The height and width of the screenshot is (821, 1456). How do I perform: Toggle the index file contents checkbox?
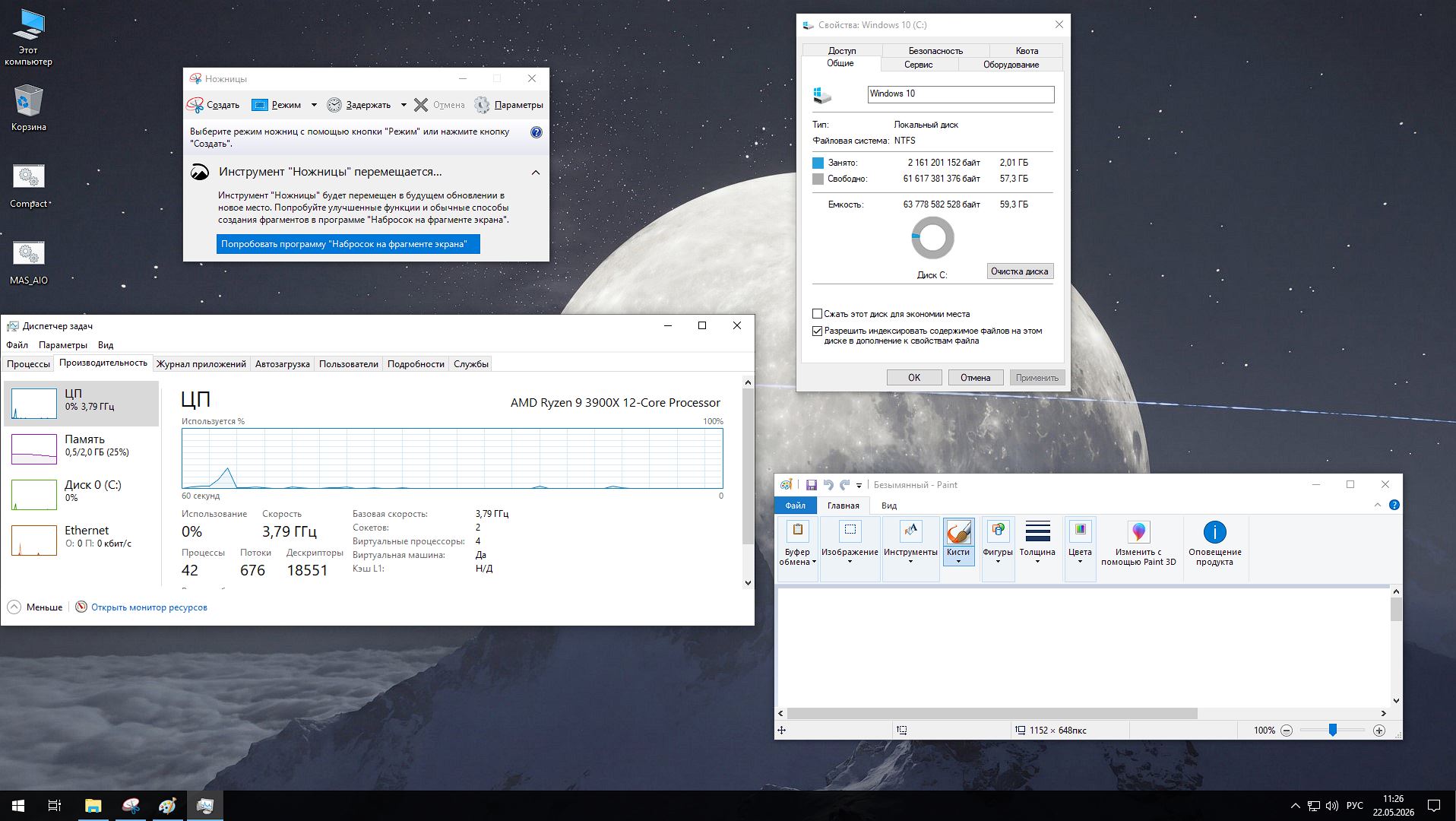(x=817, y=331)
